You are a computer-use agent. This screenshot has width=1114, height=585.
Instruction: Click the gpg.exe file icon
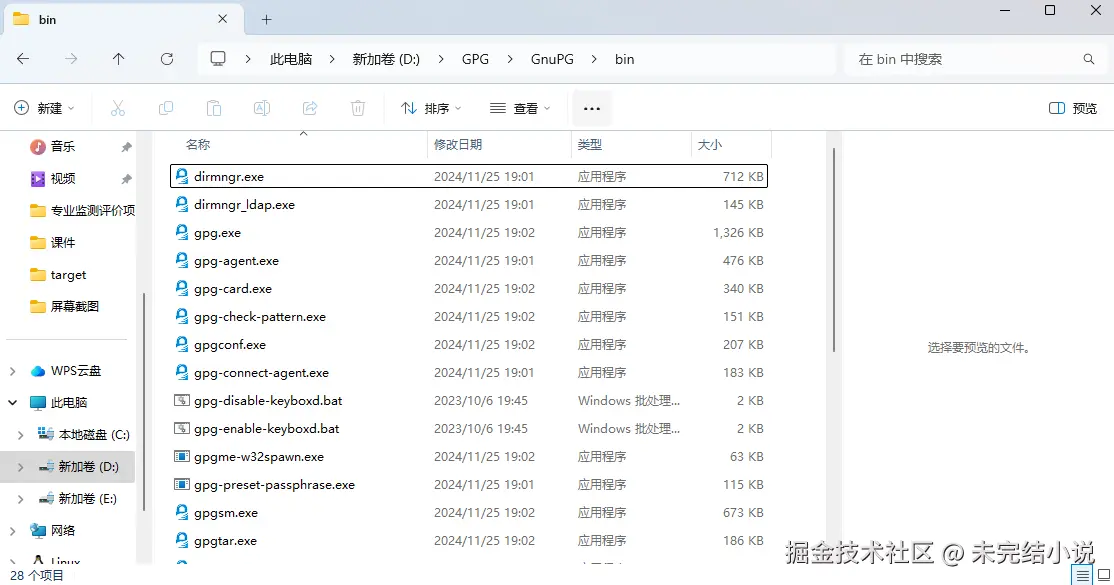(182, 232)
